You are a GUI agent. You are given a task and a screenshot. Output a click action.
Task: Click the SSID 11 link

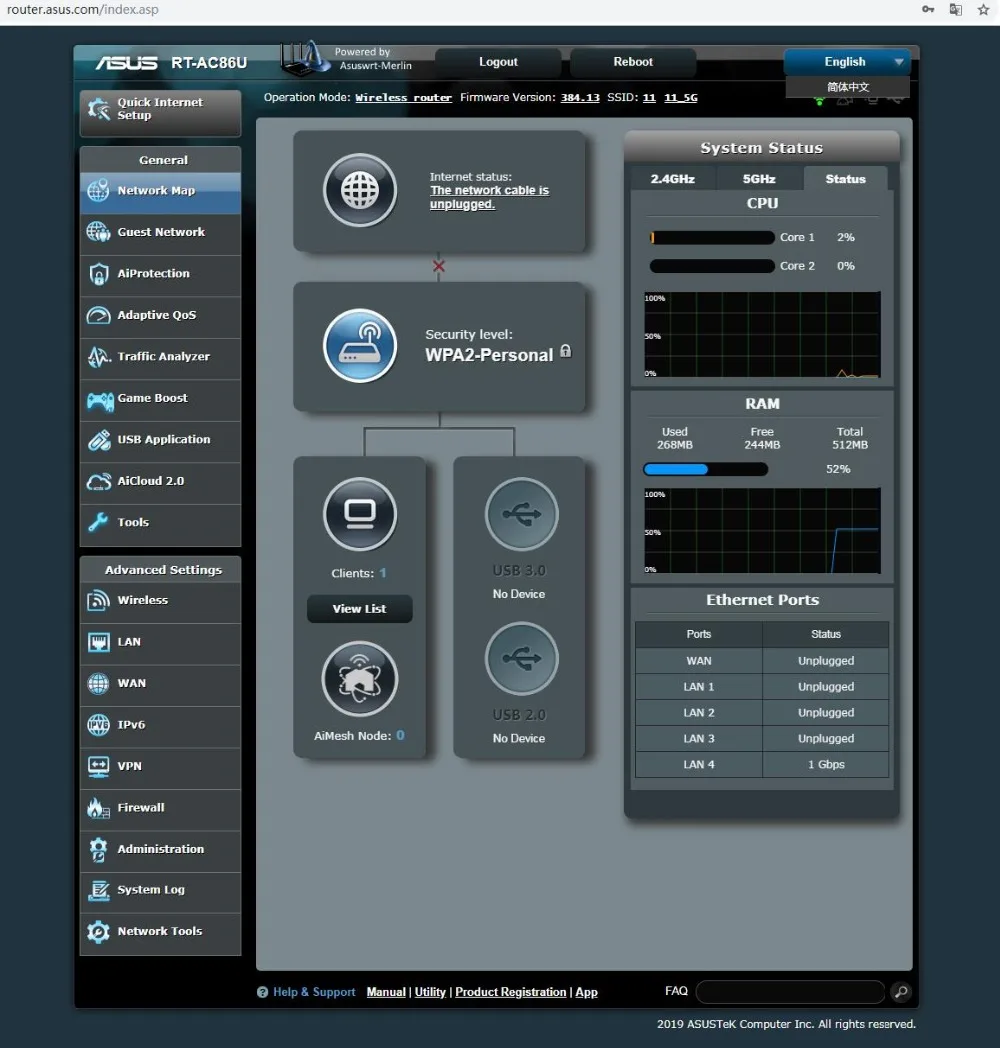pyautogui.click(x=649, y=98)
